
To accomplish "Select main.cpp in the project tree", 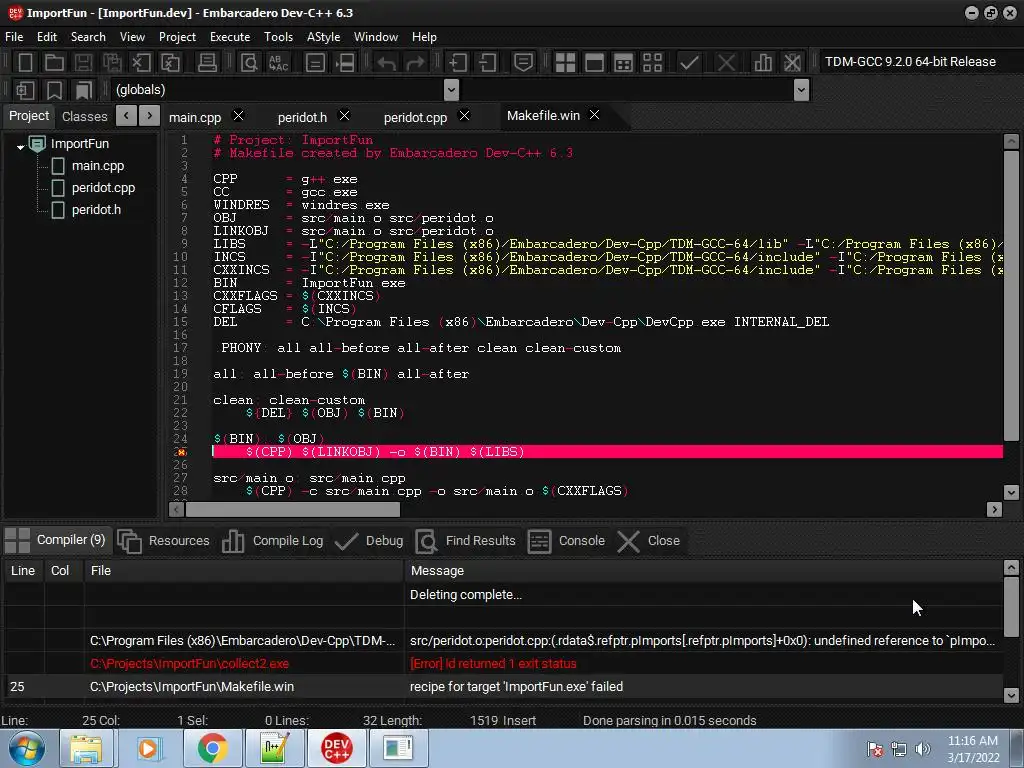I will (x=97, y=166).
